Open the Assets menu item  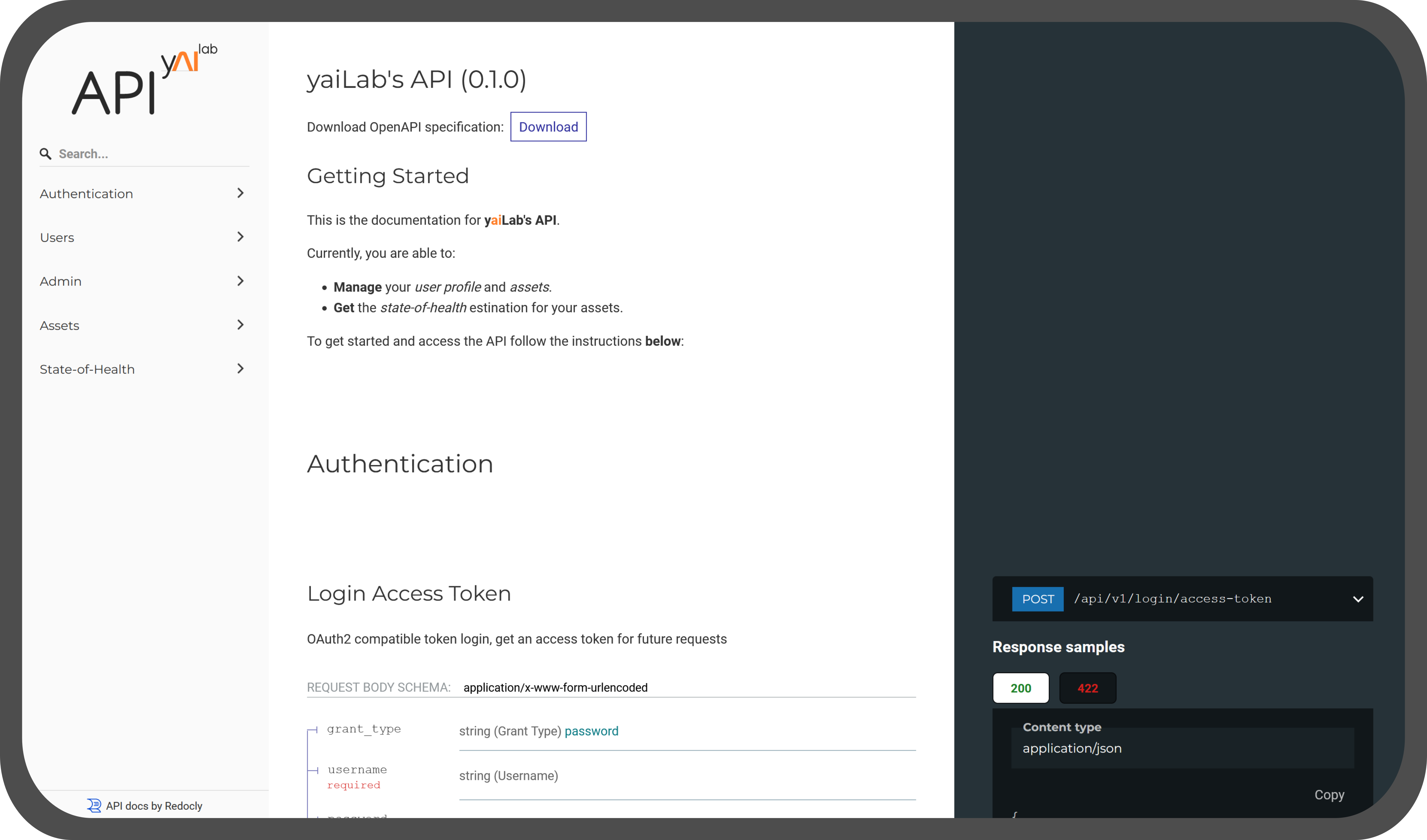click(59, 325)
